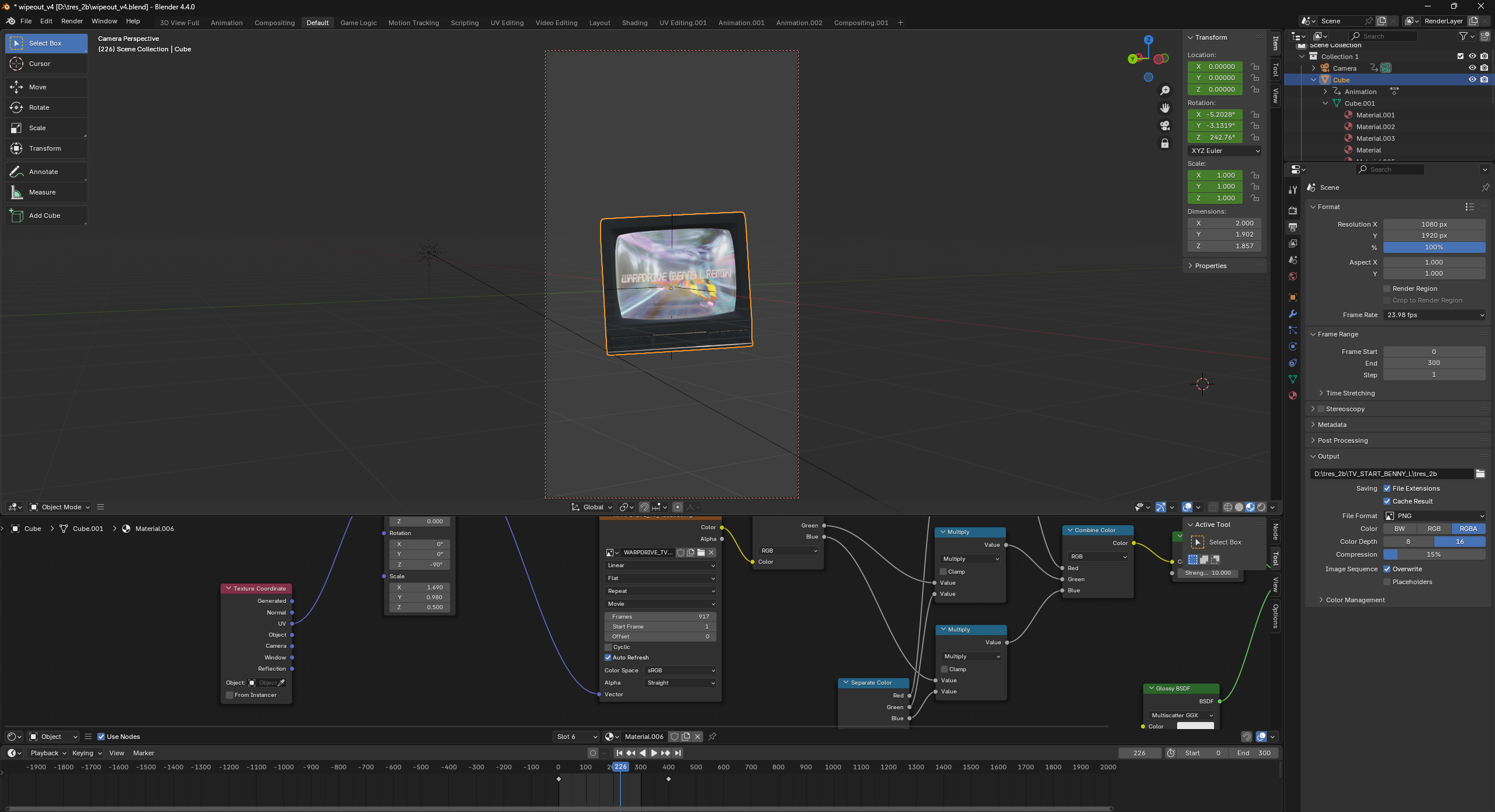
Task: Toggle camera view icon in viewport
Action: point(1164,126)
